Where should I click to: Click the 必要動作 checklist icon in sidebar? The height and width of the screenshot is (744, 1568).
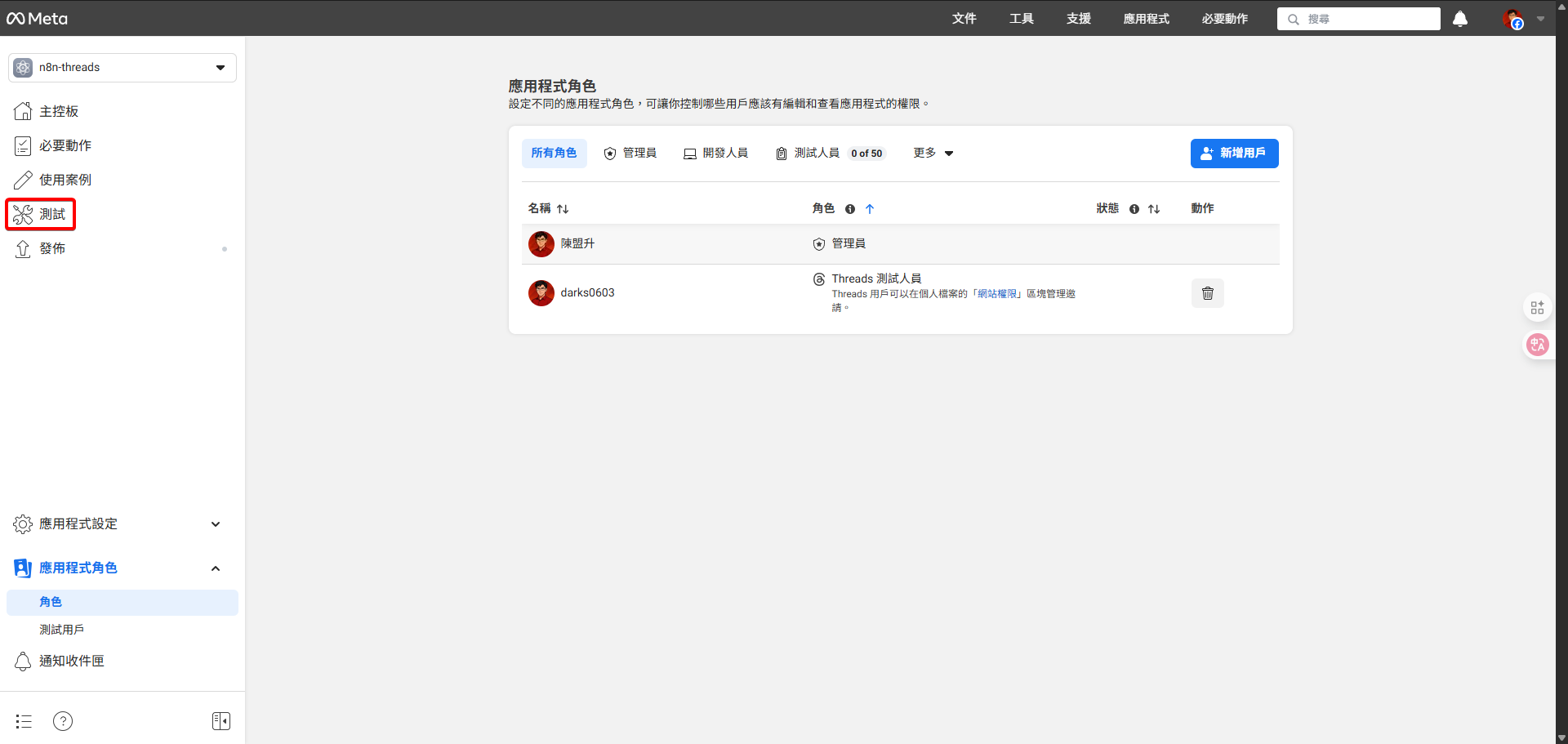coord(23,145)
